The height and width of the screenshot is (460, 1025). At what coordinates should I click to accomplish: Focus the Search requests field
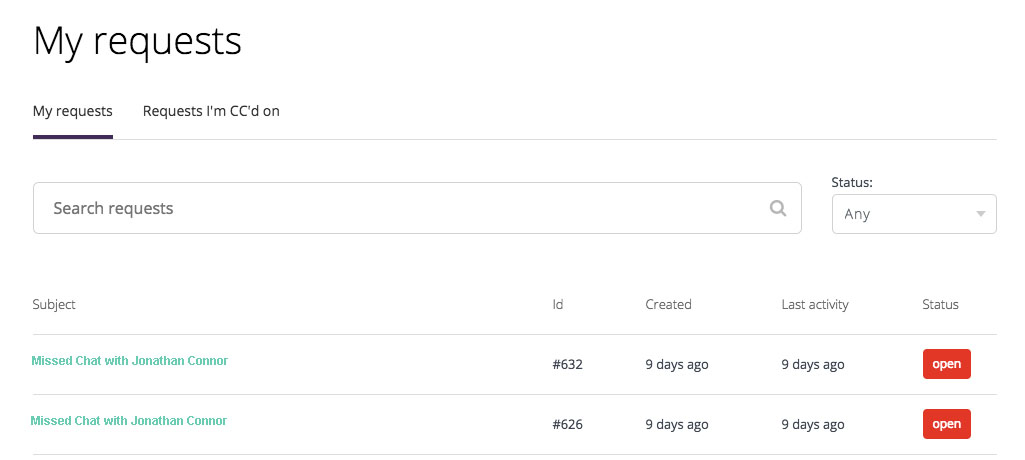[x=417, y=208]
